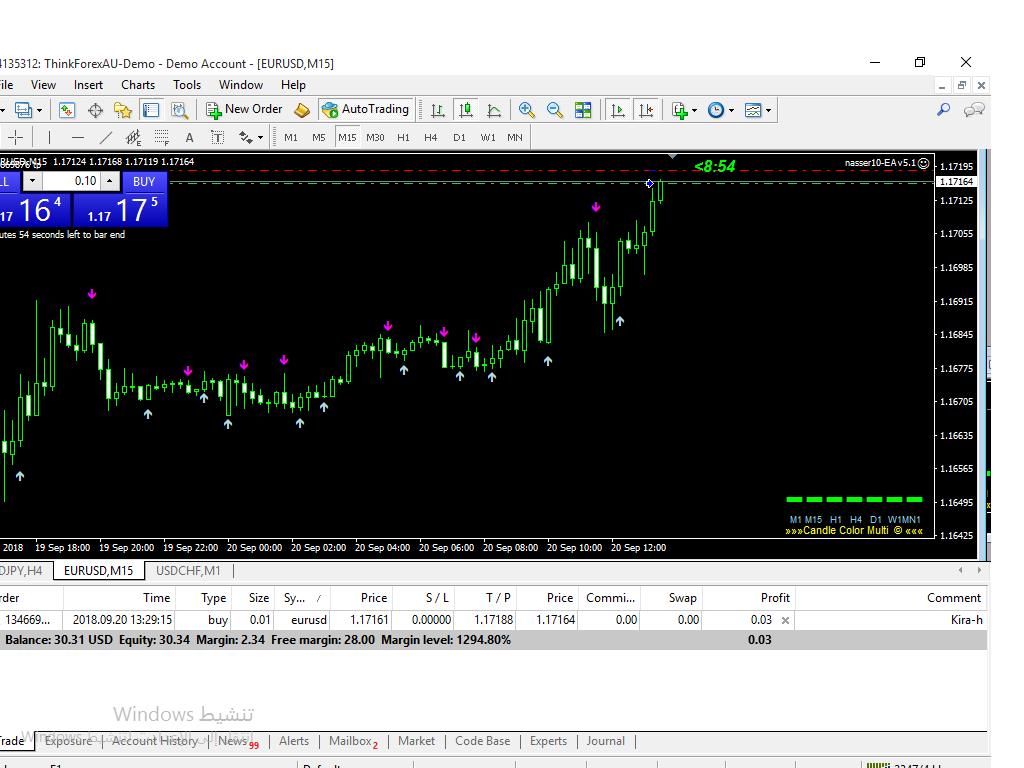The height and width of the screenshot is (768, 1024).
Task: Toggle chart auto scroll
Action: point(617,110)
